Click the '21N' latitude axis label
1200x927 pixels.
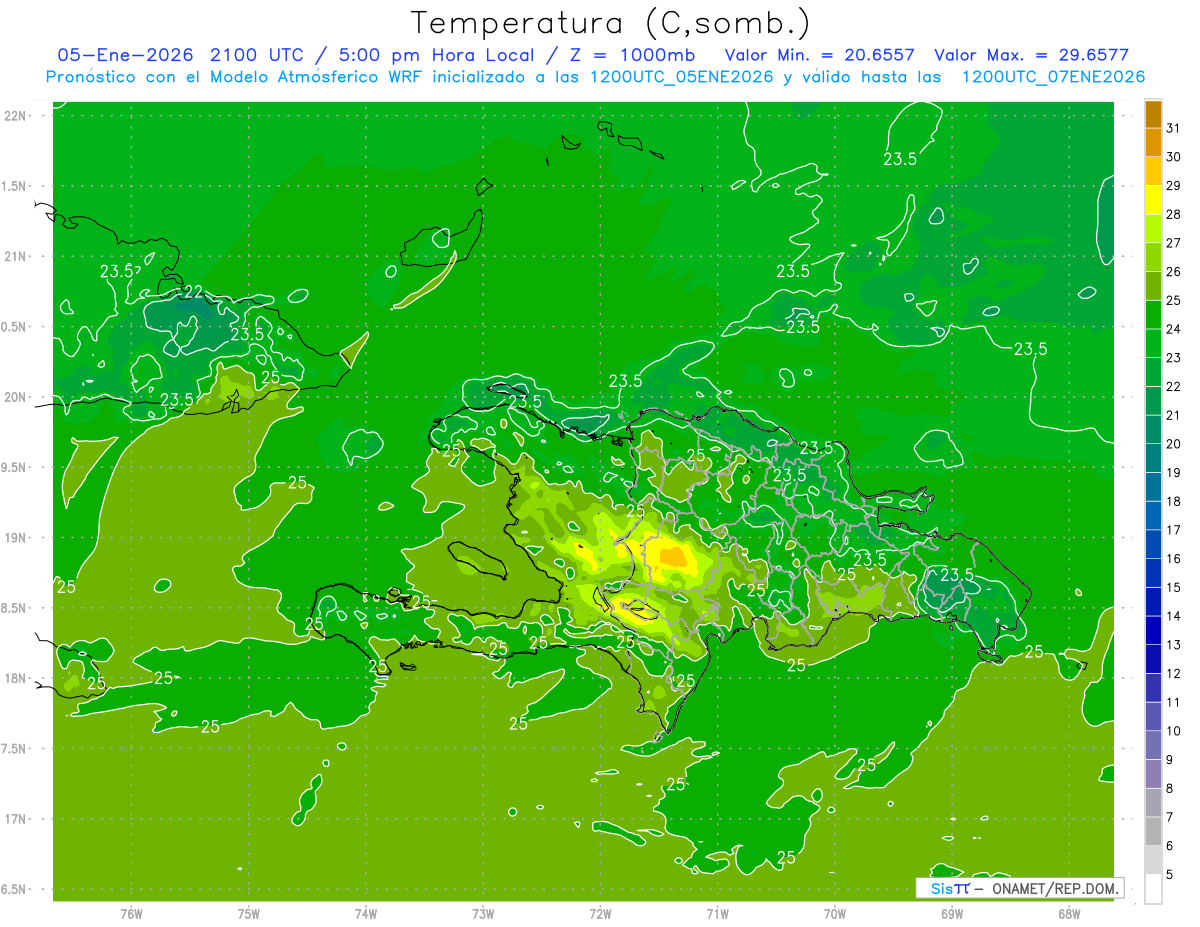coord(15,257)
